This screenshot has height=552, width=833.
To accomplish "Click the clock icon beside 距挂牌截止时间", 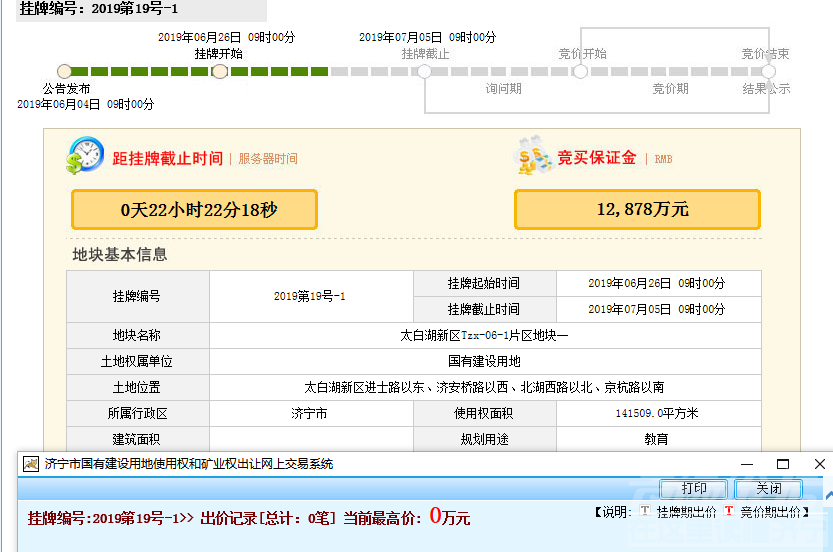I will coord(85,155).
